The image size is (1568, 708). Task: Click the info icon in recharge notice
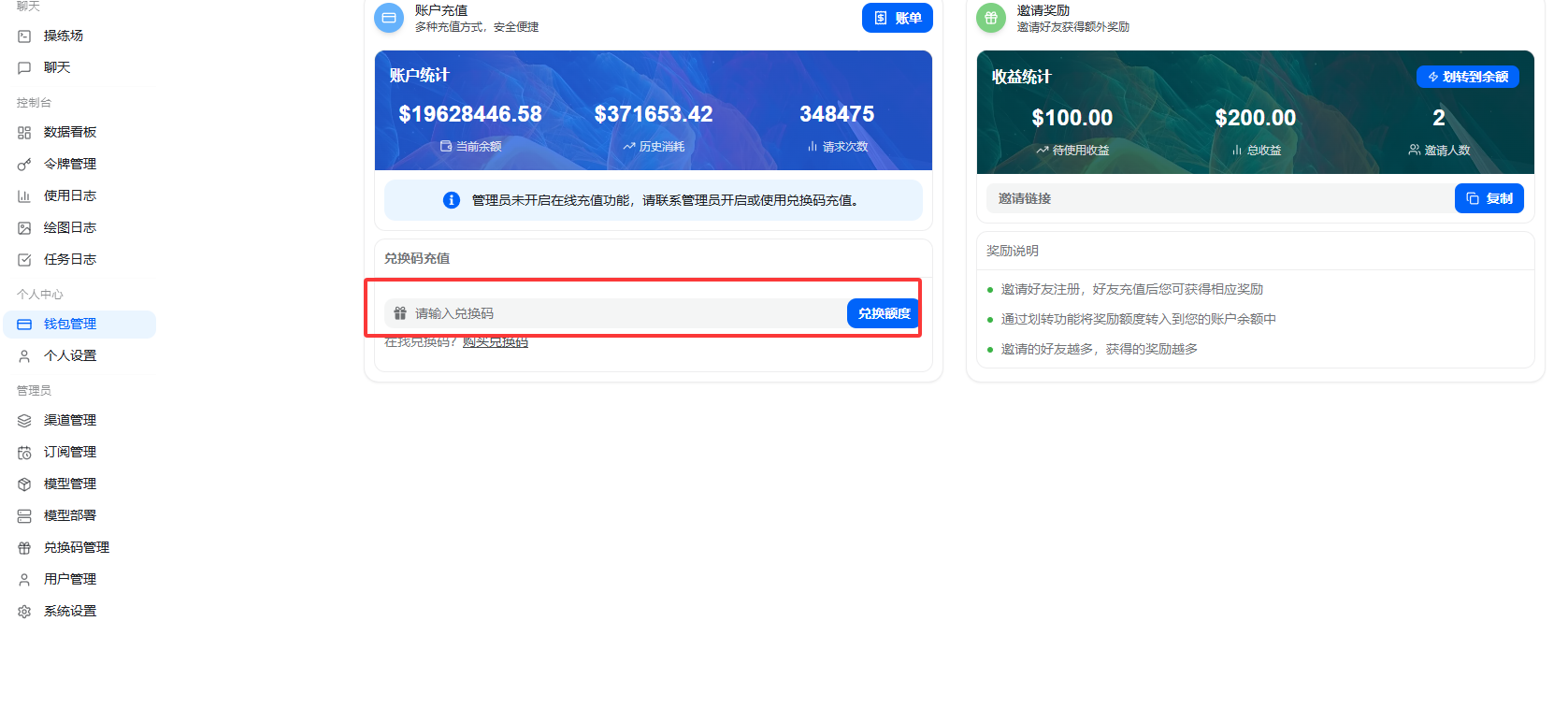pos(452,200)
